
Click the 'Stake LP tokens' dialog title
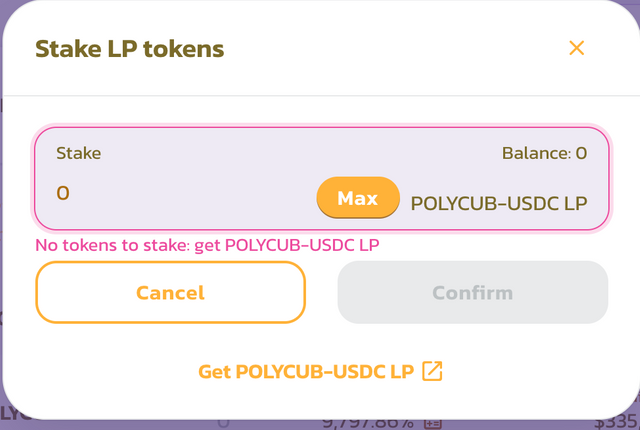129,48
